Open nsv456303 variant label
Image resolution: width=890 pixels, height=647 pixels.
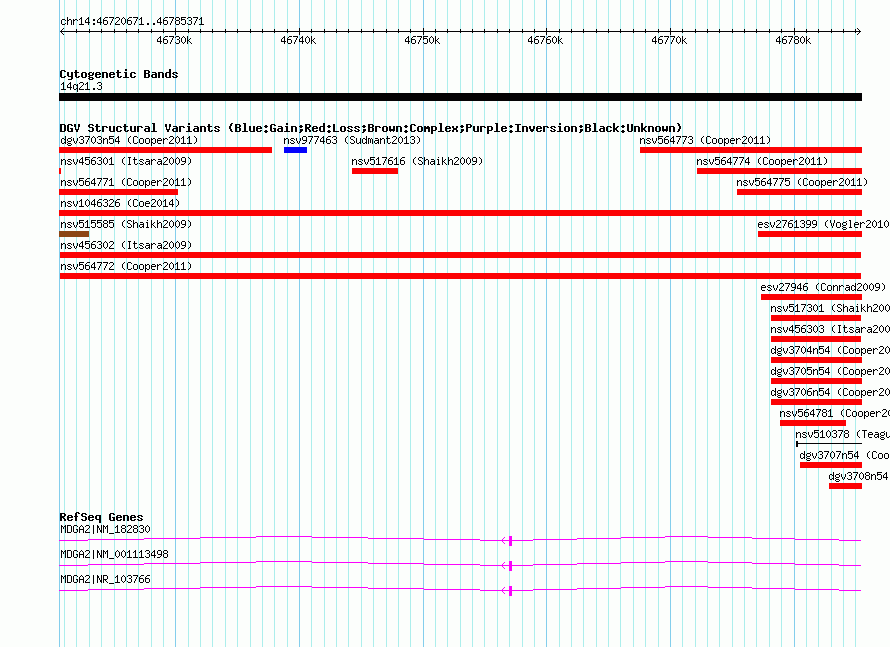(830, 329)
